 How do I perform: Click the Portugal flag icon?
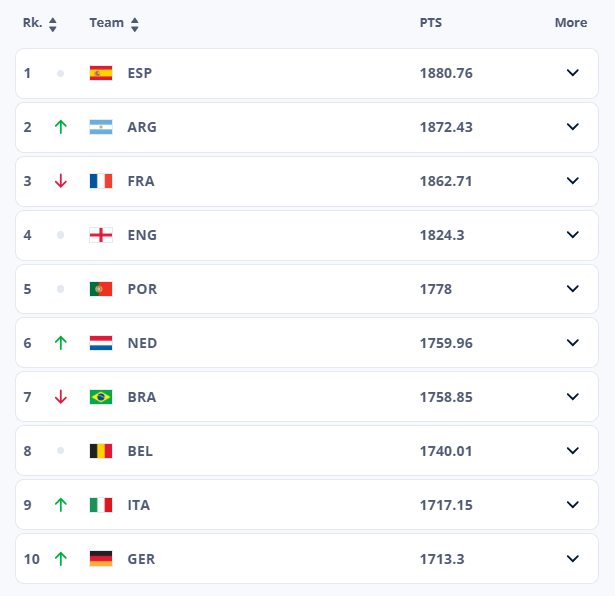[101, 289]
